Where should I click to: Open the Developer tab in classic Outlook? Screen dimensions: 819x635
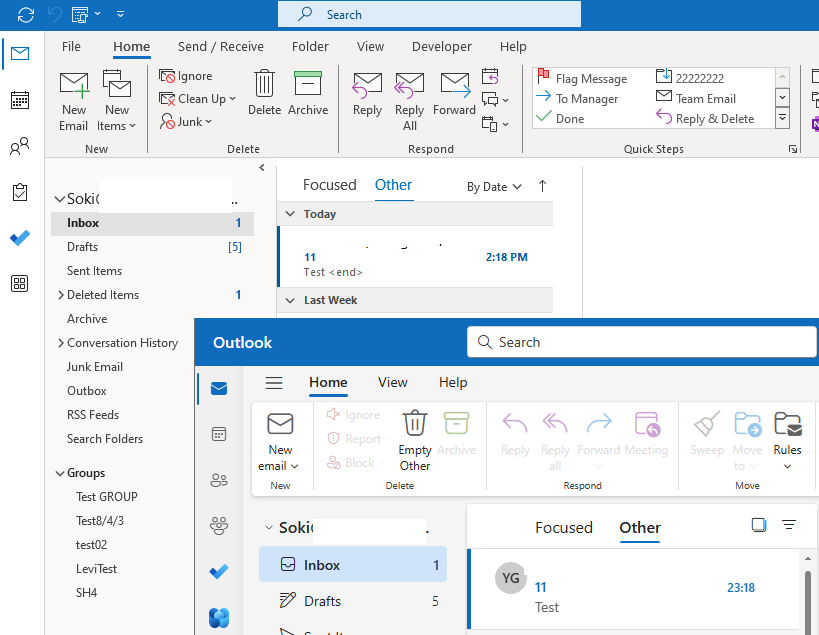point(441,46)
